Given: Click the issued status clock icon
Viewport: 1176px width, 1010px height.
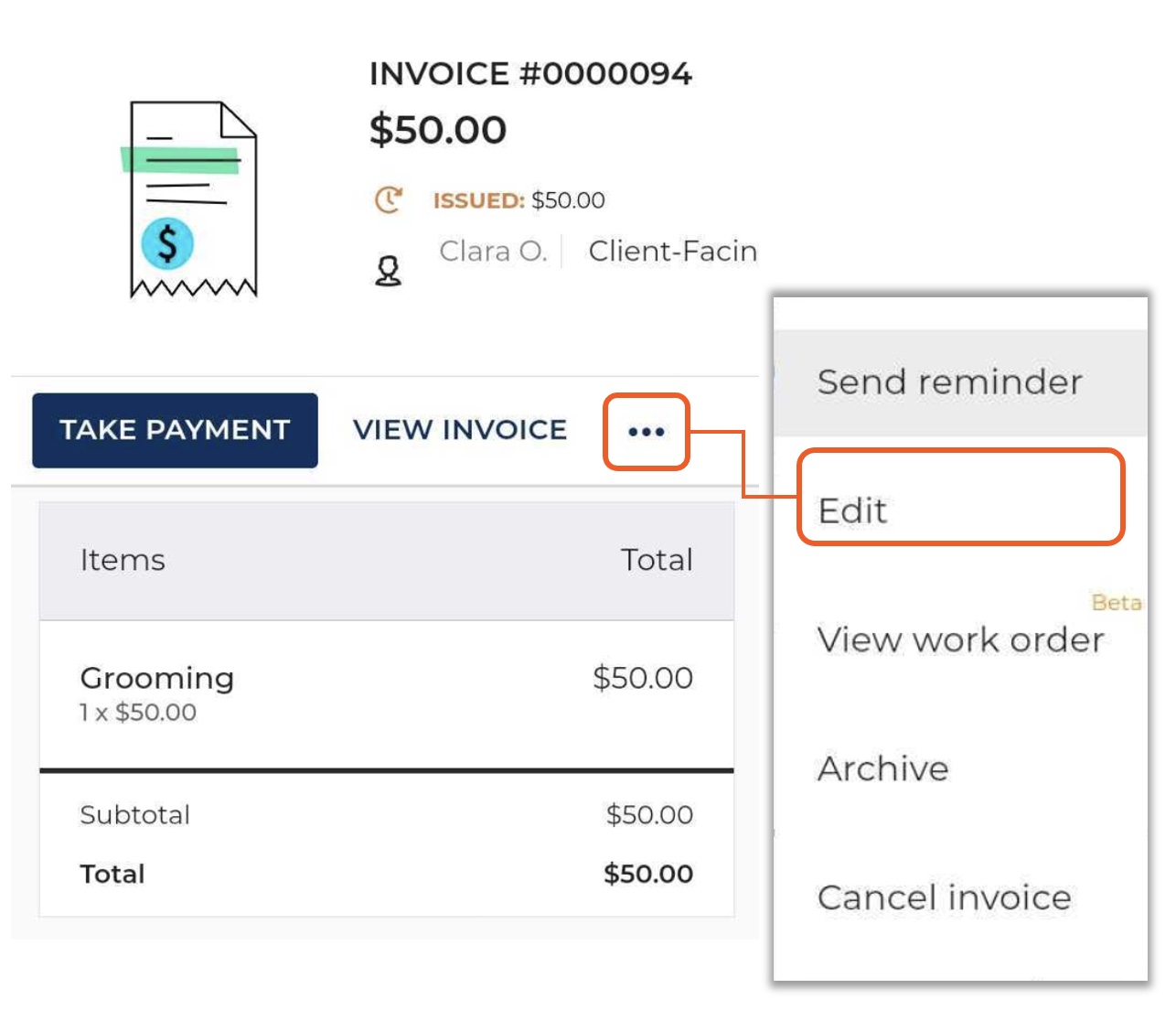Looking at the screenshot, I should point(389,199).
